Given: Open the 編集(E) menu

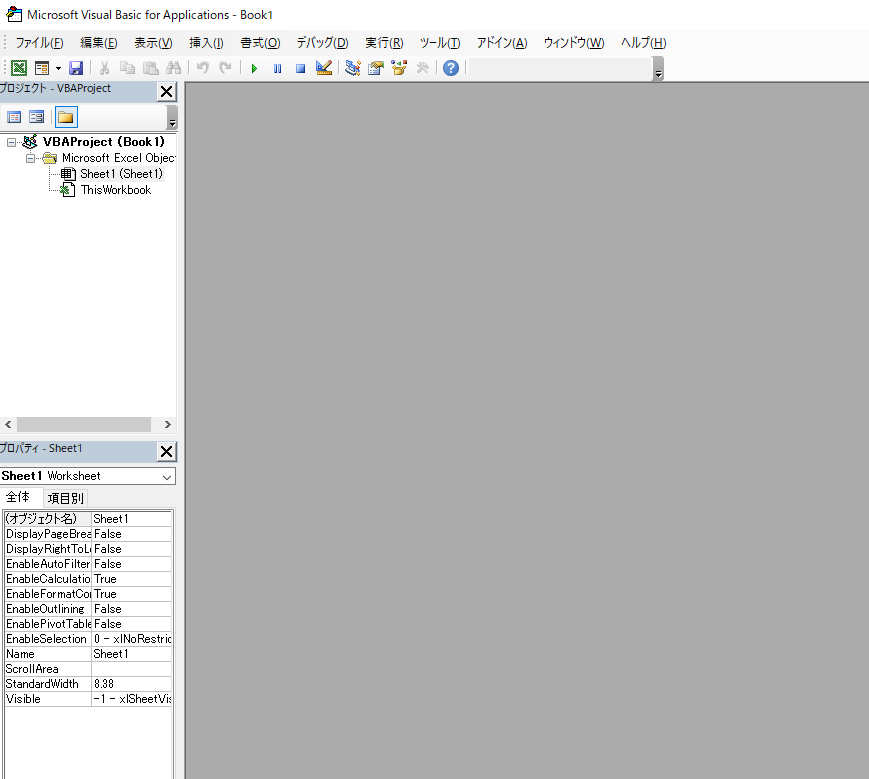Looking at the screenshot, I should click(99, 43).
